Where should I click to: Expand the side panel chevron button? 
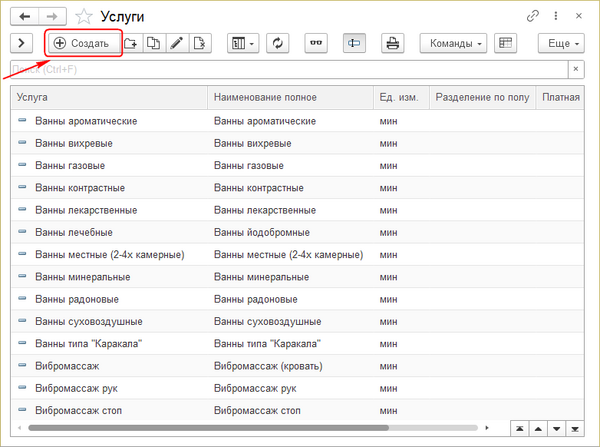point(21,43)
